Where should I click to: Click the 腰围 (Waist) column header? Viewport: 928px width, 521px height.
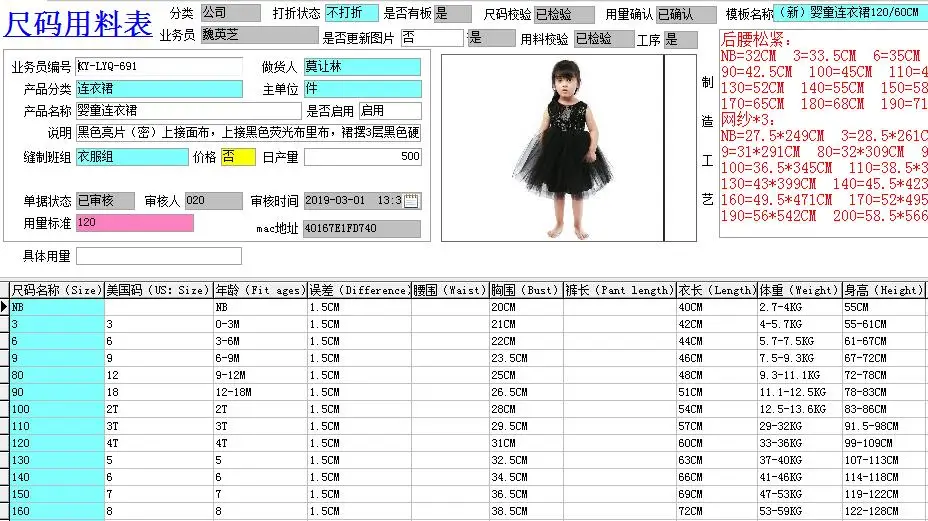(450, 290)
